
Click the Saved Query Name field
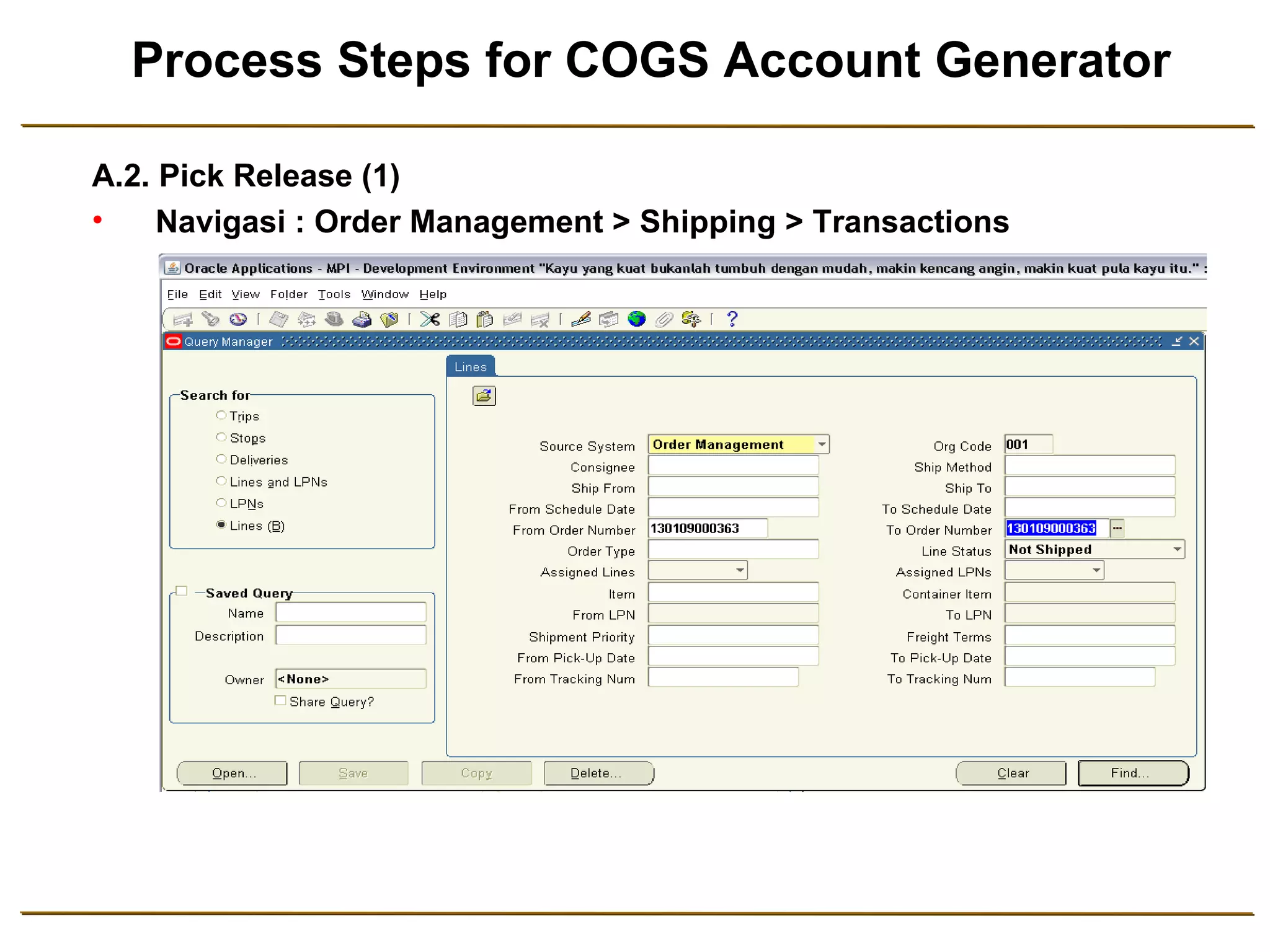pos(351,612)
